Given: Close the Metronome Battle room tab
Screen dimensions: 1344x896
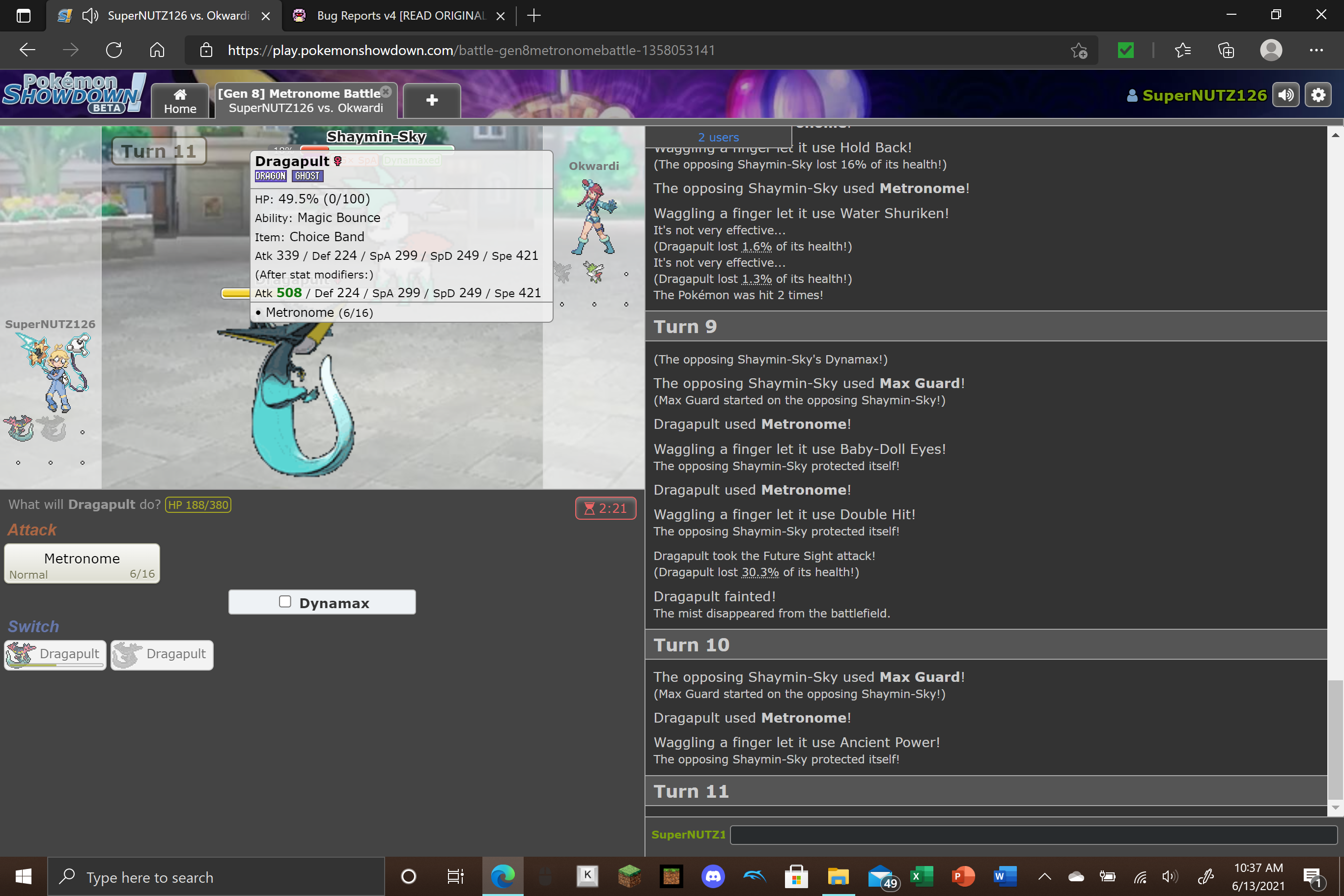Looking at the screenshot, I should click(386, 91).
